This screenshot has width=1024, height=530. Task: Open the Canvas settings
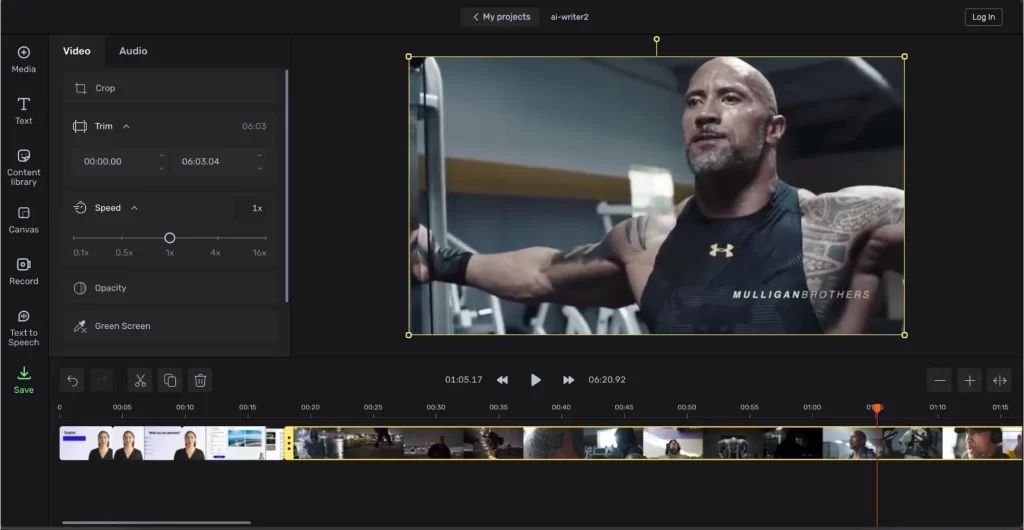(x=24, y=220)
